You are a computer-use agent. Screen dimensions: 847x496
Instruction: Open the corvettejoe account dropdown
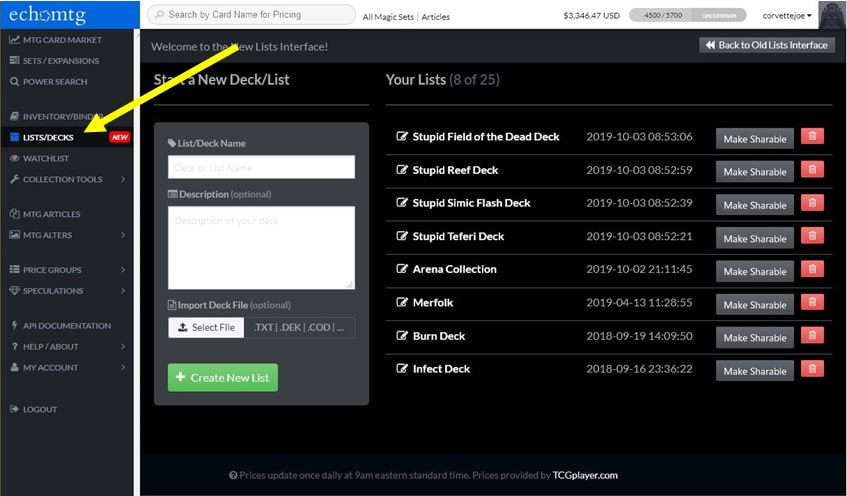click(786, 16)
